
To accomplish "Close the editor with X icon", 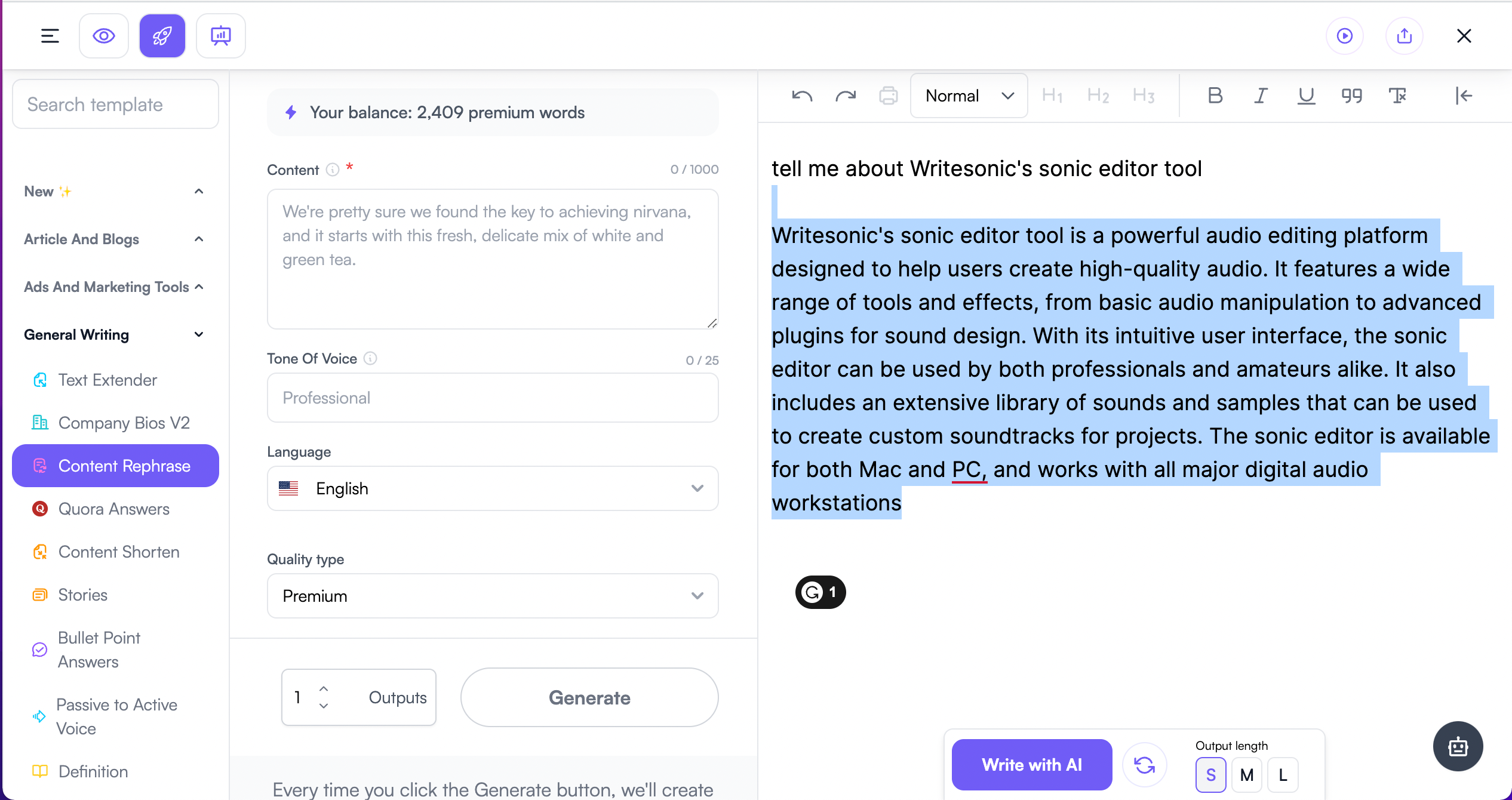I will [x=1464, y=36].
